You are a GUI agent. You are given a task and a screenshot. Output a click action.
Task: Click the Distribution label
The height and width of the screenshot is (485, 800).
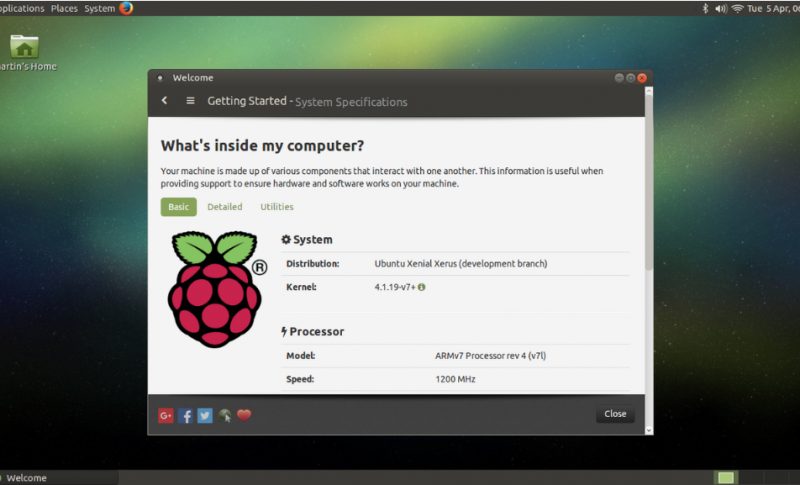(x=312, y=264)
